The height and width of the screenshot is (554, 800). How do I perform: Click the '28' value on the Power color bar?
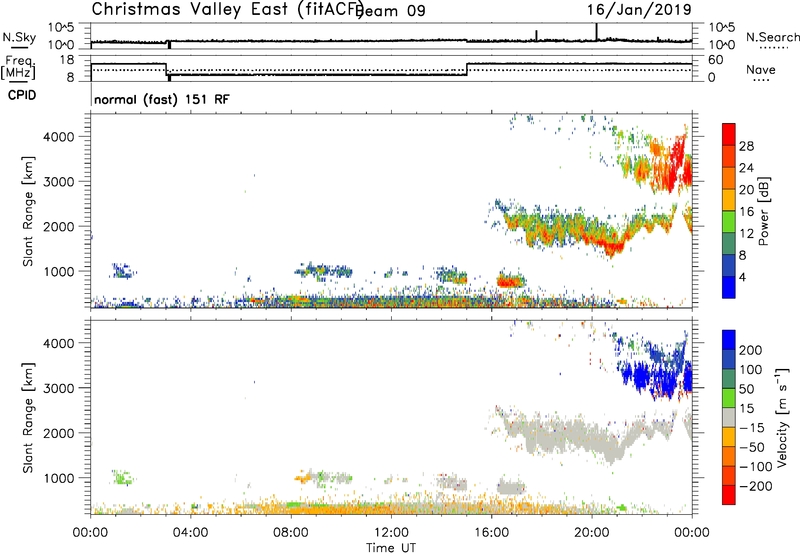(x=746, y=146)
